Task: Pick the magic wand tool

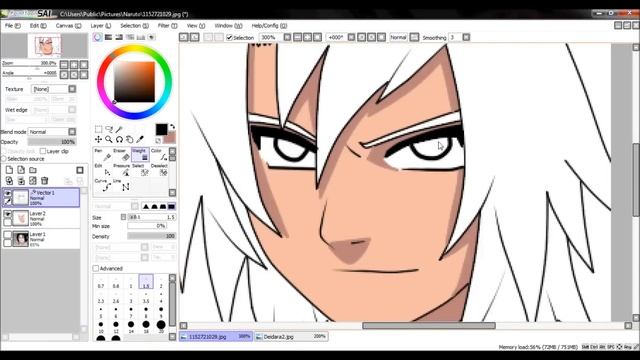Action: coord(119,129)
